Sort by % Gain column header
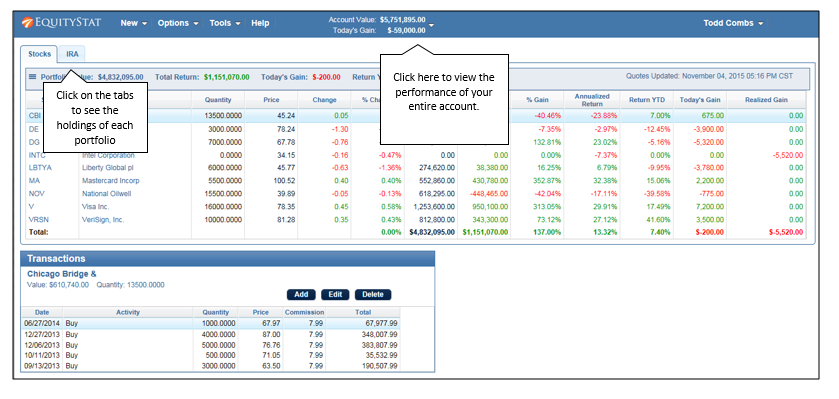Viewport: 839px width, 399px height. (x=537, y=99)
